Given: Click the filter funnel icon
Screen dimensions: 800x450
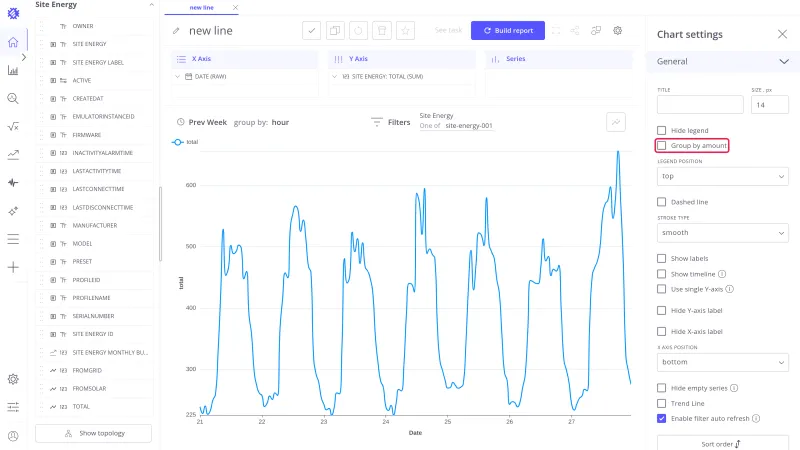Looking at the screenshot, I should pyautogui.click(x=377, y=122).
